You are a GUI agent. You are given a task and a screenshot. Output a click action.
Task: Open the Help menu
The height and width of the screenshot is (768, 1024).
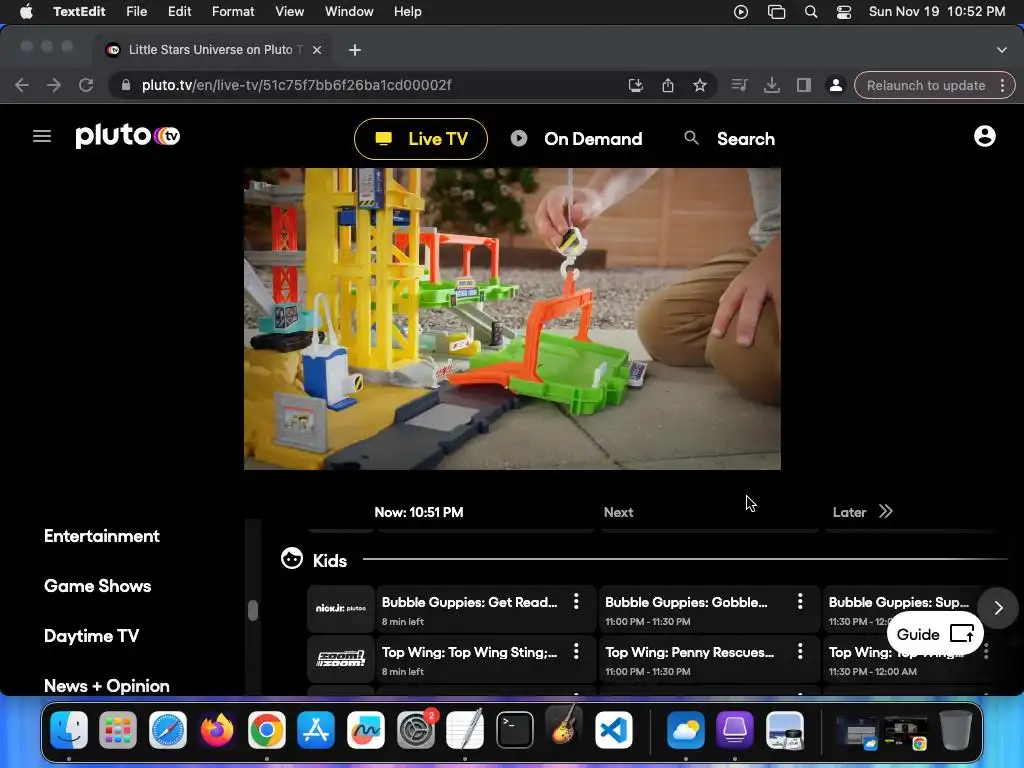pyautogui.click(x=408, y=11)
